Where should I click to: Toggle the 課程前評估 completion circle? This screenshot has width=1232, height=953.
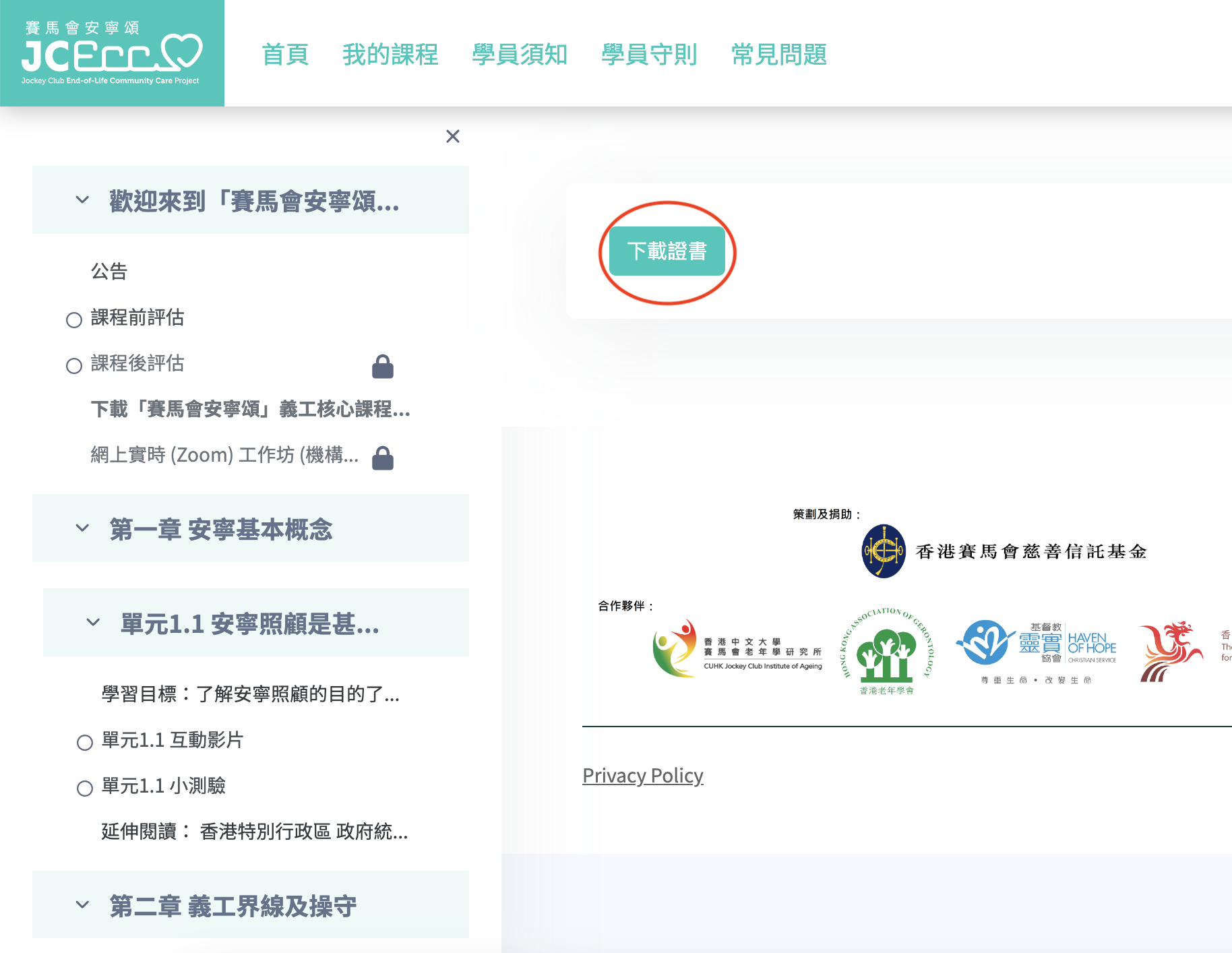pos(74,319)
